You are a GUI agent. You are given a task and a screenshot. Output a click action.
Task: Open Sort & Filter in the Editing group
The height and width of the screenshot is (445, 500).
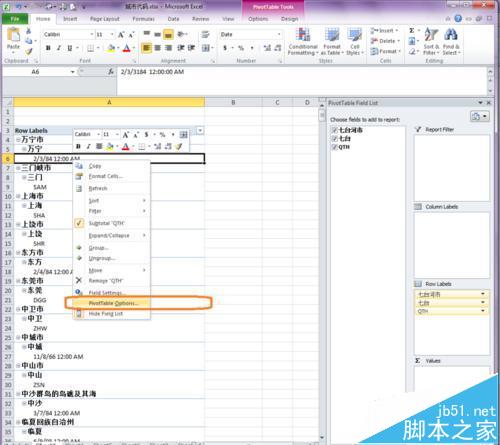click(x=431, y=42)
